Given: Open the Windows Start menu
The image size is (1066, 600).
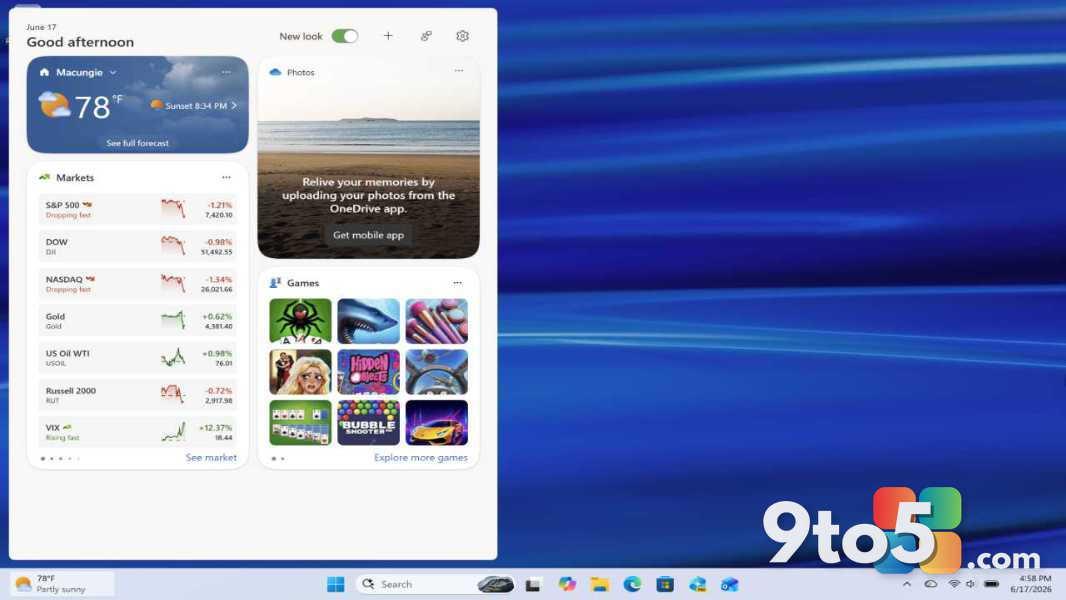Looking at the screenshot, I should [x=336, y=584].
